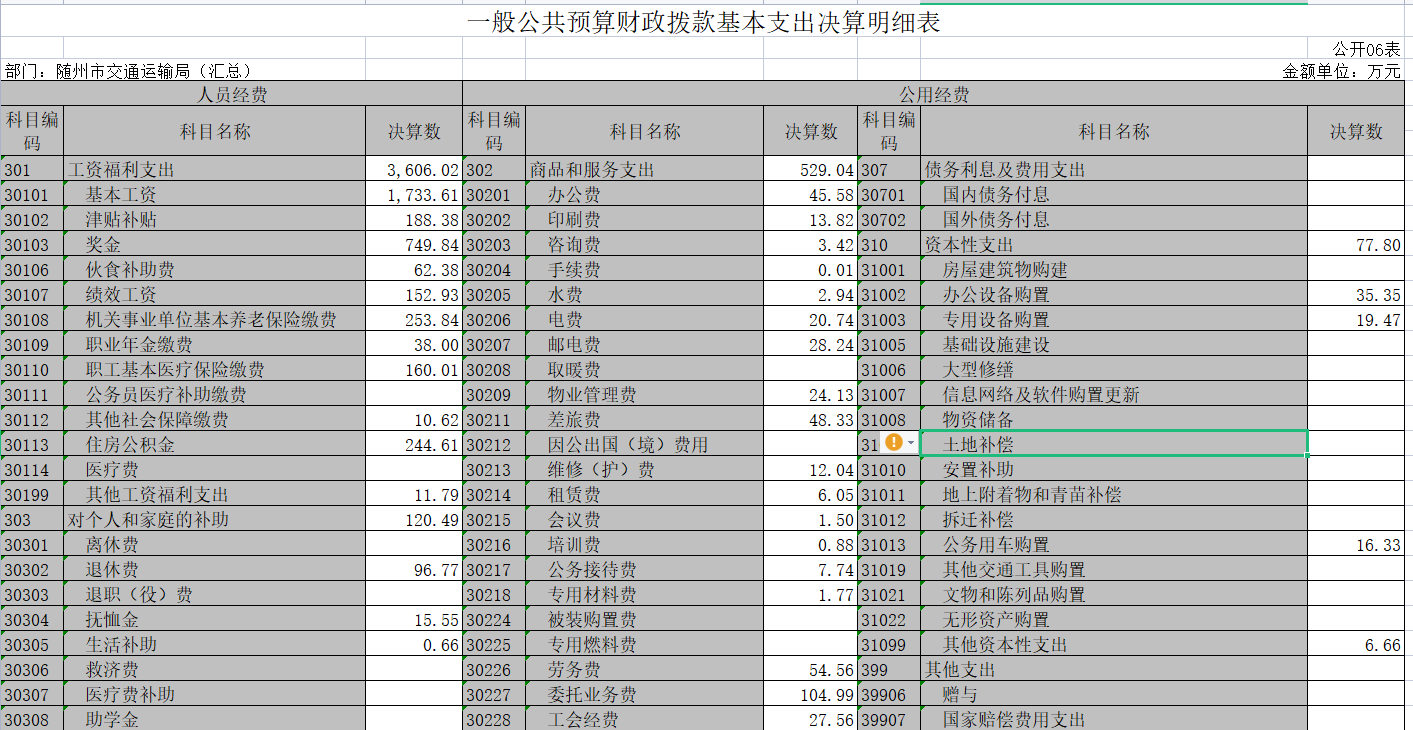This screenshot has width=1413, height=730.
Task: Select the value 28.24 for 邮电费
Action: tap(810, 345)
